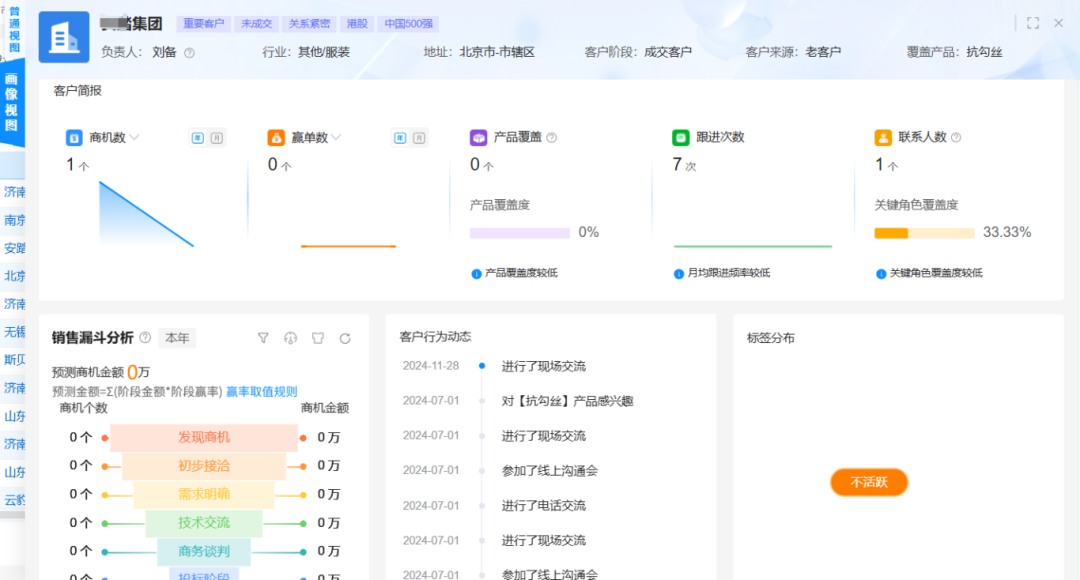Toggle the blue chart view beside 商机数
The width and height of the screenshot is (1080, 580).
197,137
